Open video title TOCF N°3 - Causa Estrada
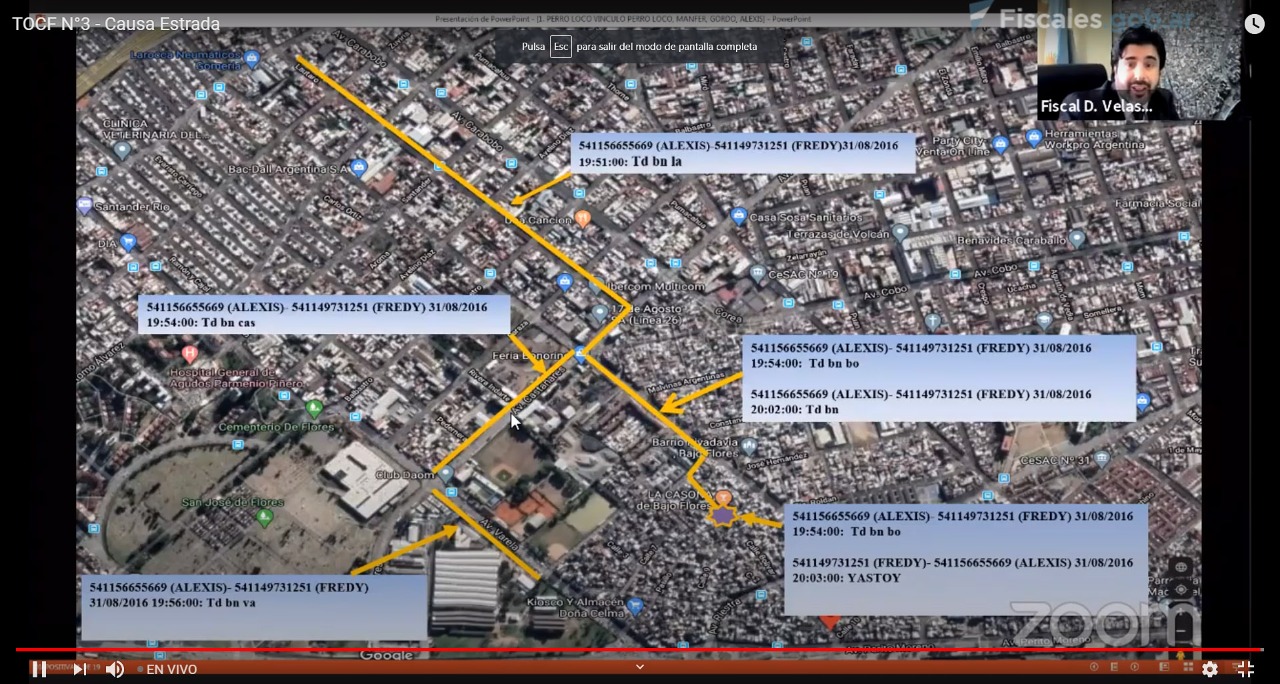Viewport: 1280px width, 684px height. coord(116,24)
